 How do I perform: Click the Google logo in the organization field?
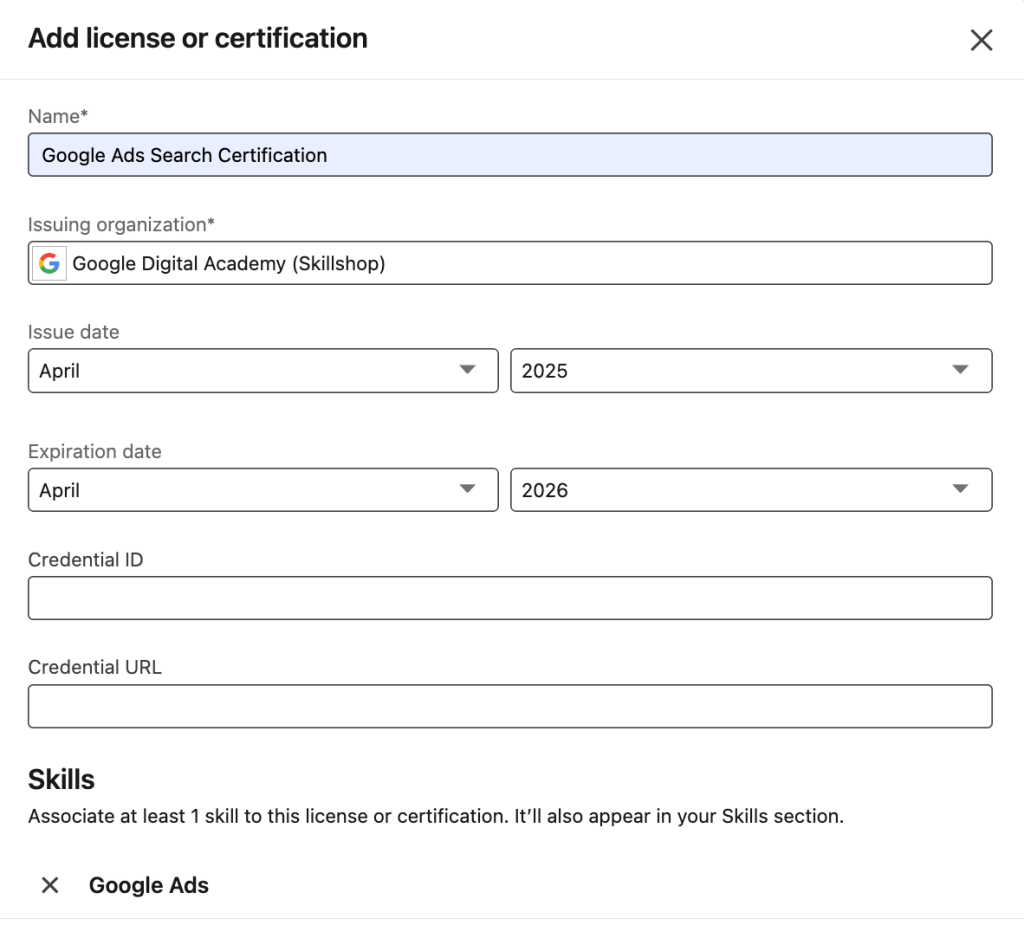50,263
